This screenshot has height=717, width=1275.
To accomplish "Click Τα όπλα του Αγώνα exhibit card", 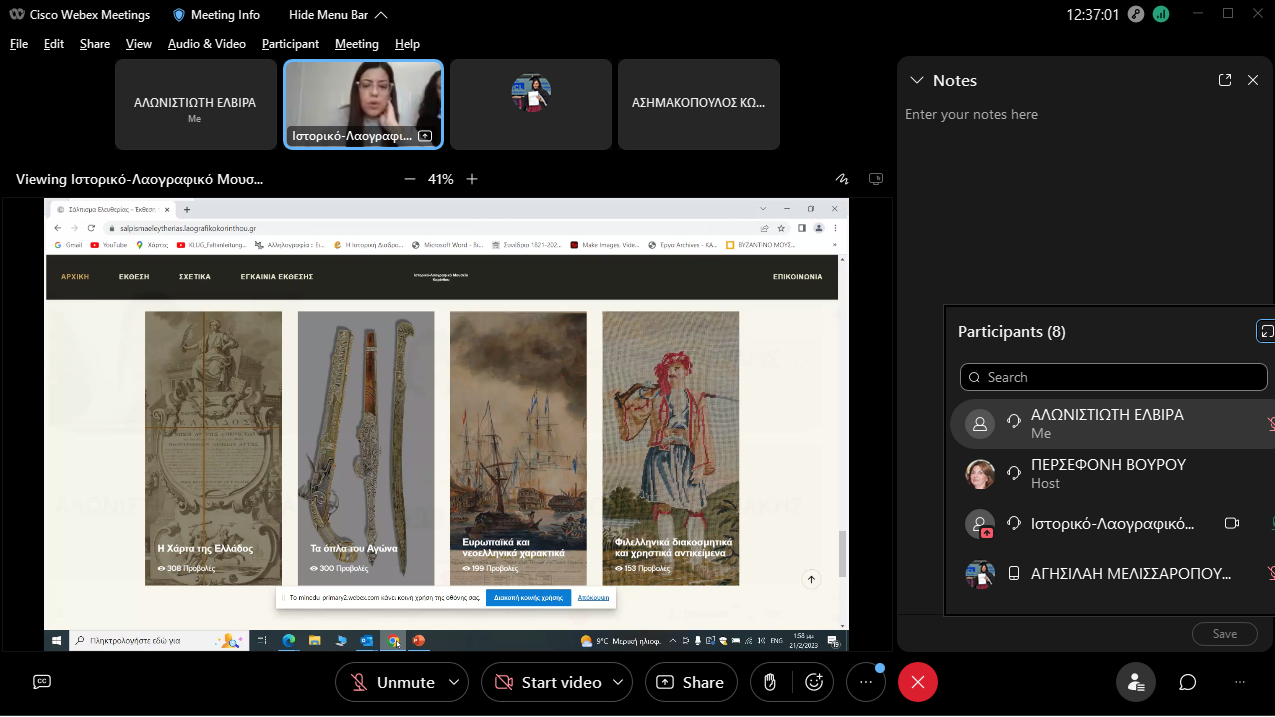I will (x=366, y=448).
